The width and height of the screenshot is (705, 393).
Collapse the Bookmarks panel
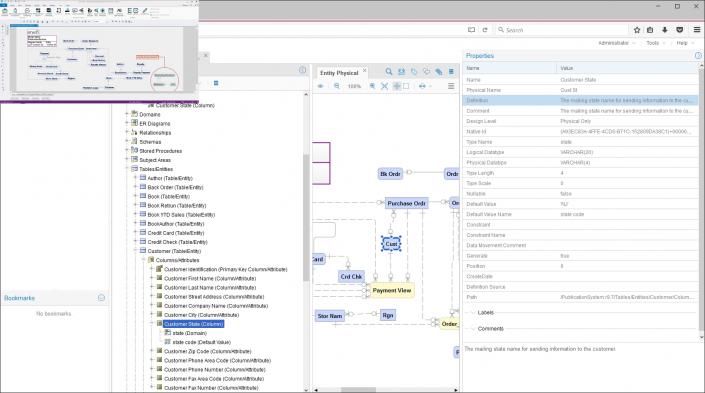pyautogui.click(x=101, y=298)
